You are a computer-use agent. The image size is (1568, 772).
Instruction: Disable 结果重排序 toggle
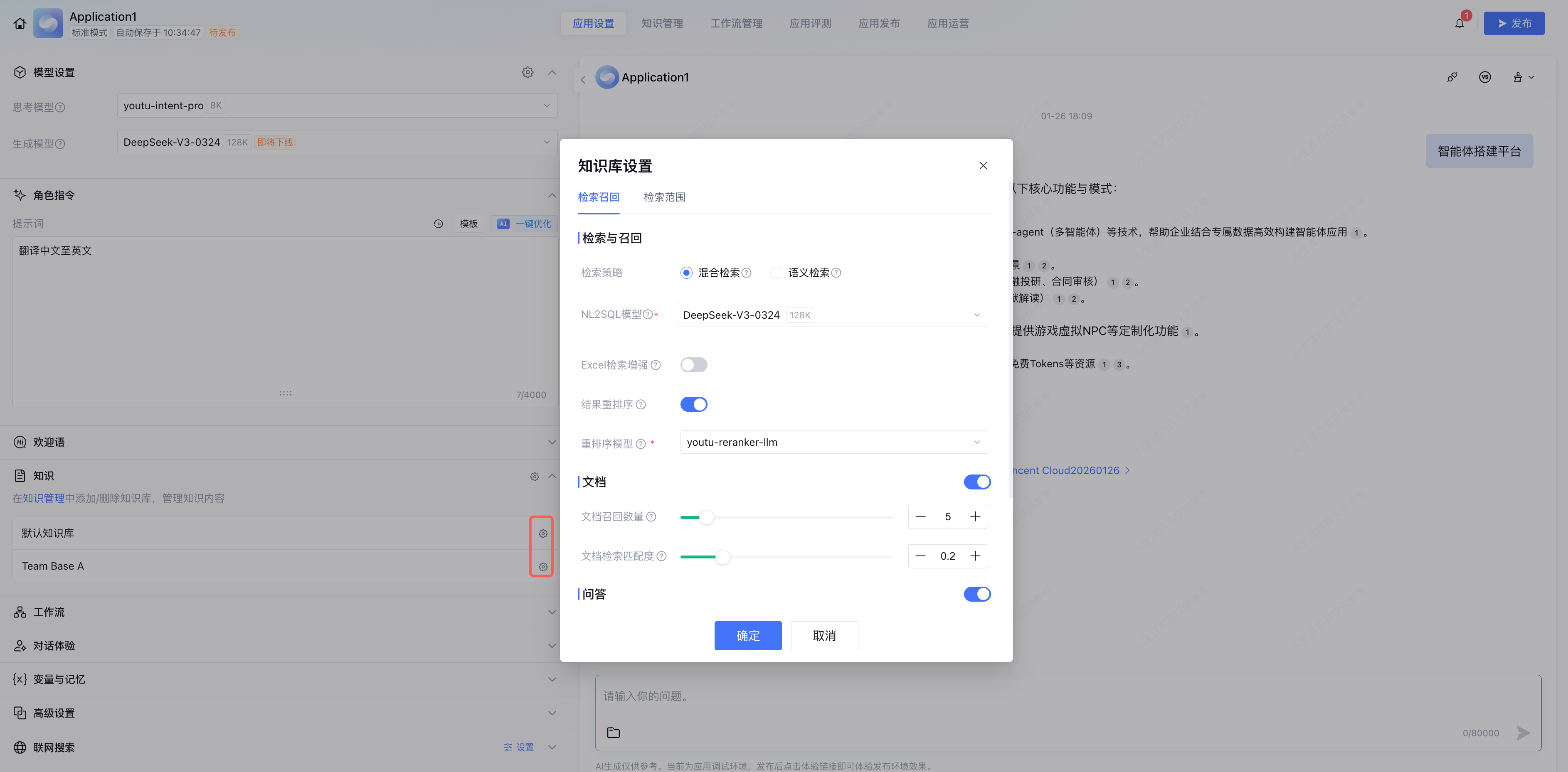click(x=693, y=405)
